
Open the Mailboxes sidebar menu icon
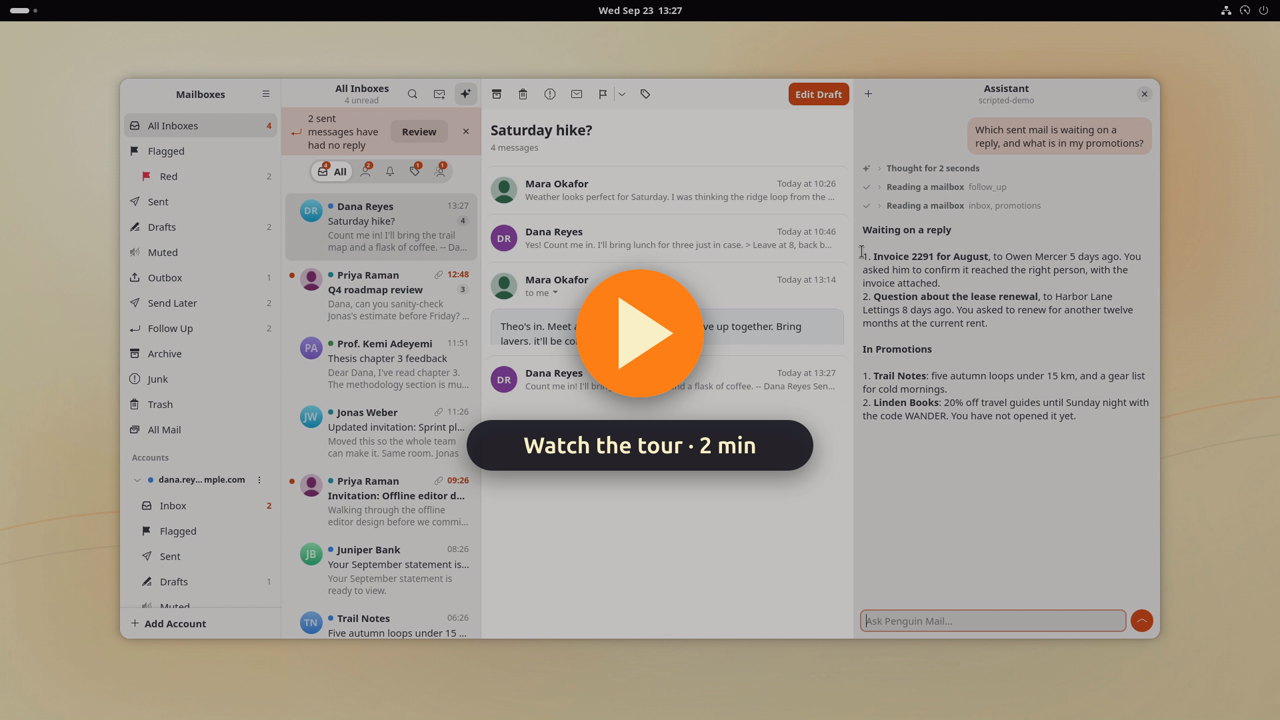(x=266, y=94)
